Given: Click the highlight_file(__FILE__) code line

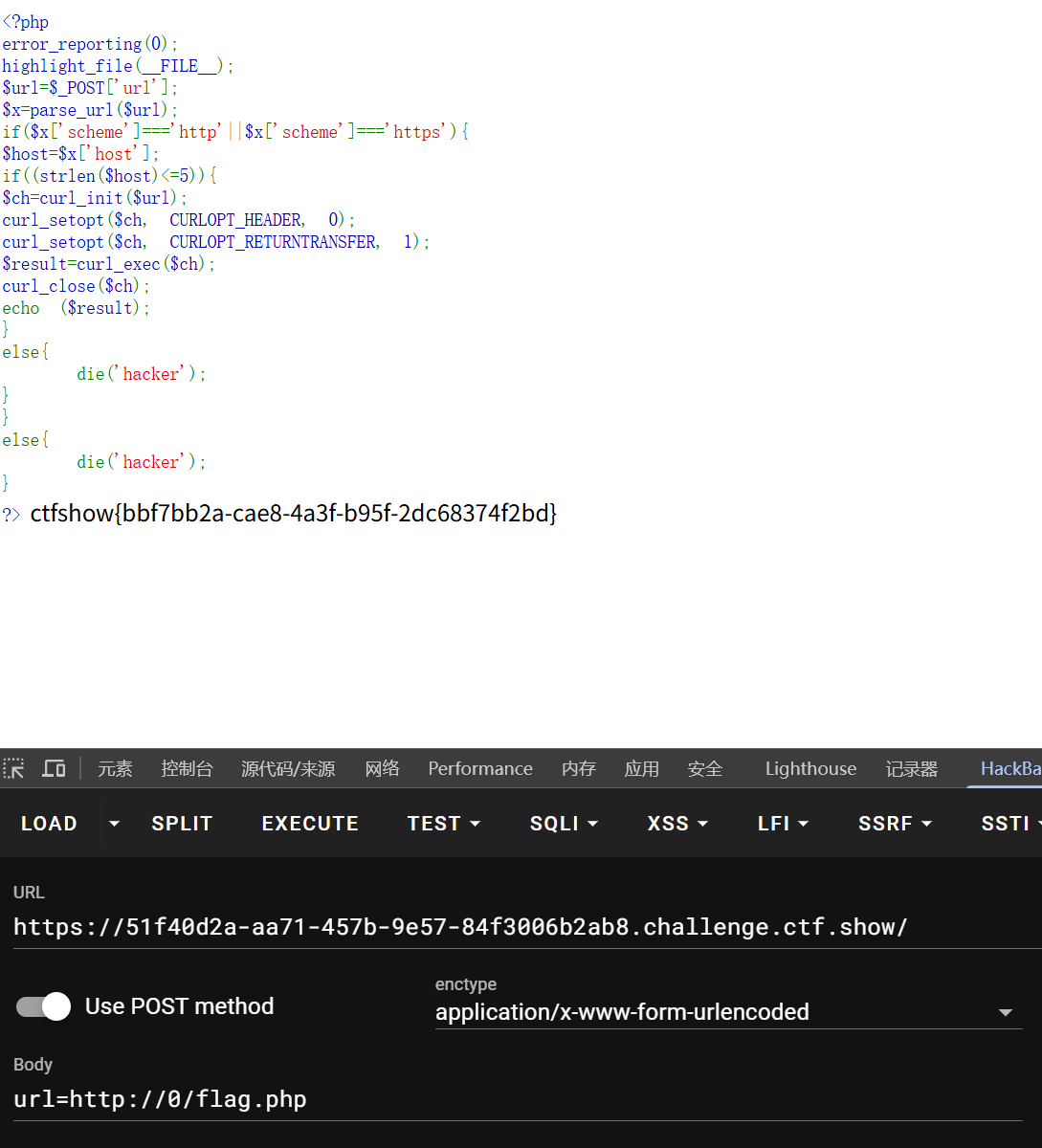Looking at the screenshot, I should [x=118, y=66].
